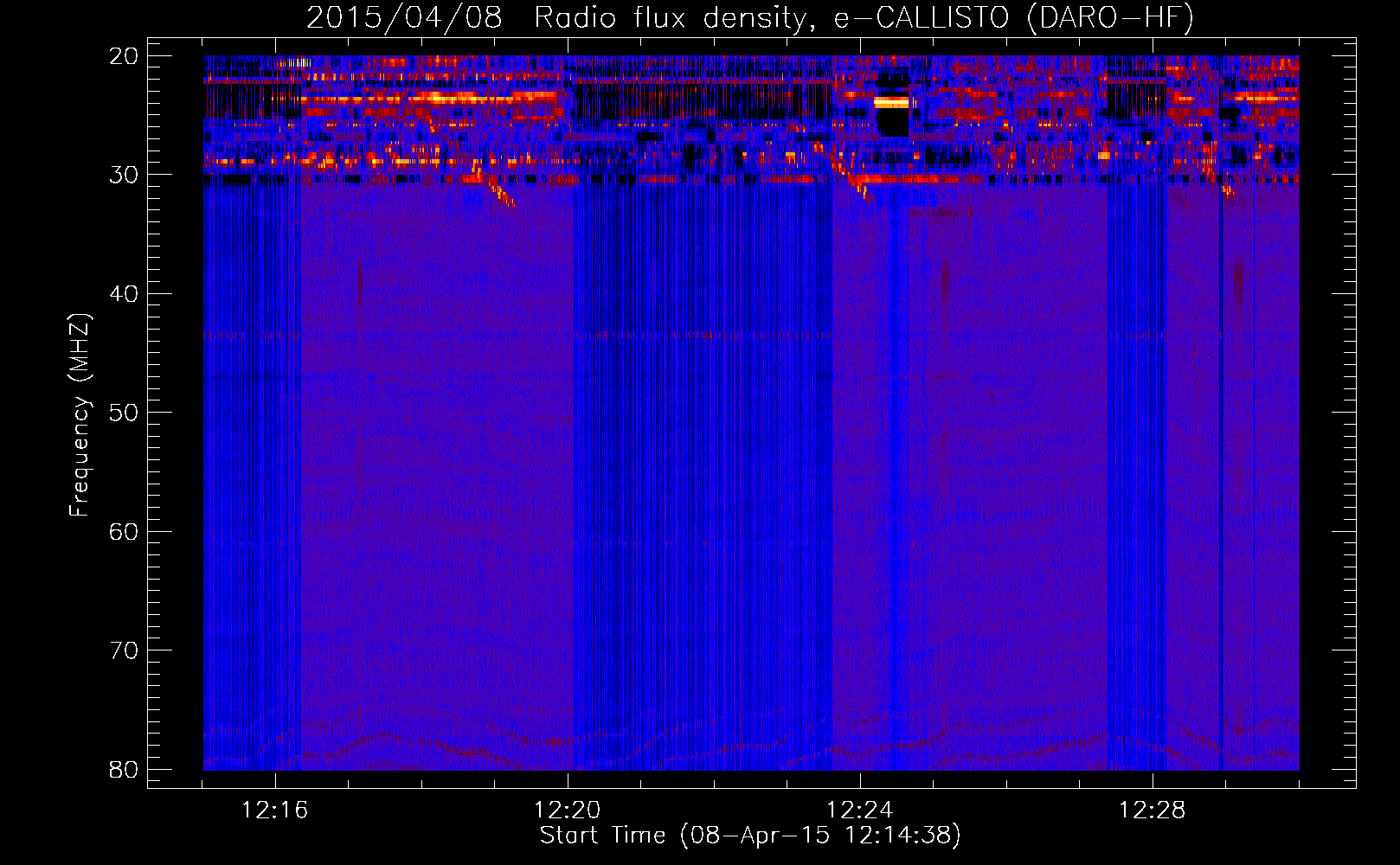Image resolution: width=1400 pixels, height=865 pixels.
Task: Click the 12:20 time tick label
Action: (x=568, y=811)
